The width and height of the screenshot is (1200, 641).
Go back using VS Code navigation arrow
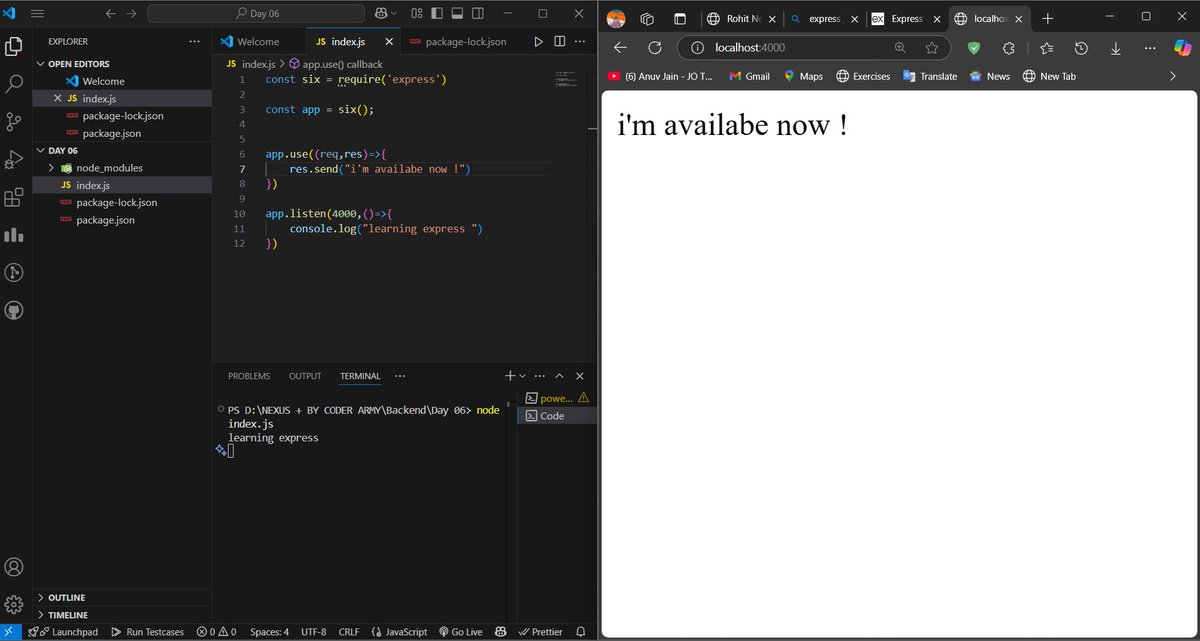pos(110,14)
